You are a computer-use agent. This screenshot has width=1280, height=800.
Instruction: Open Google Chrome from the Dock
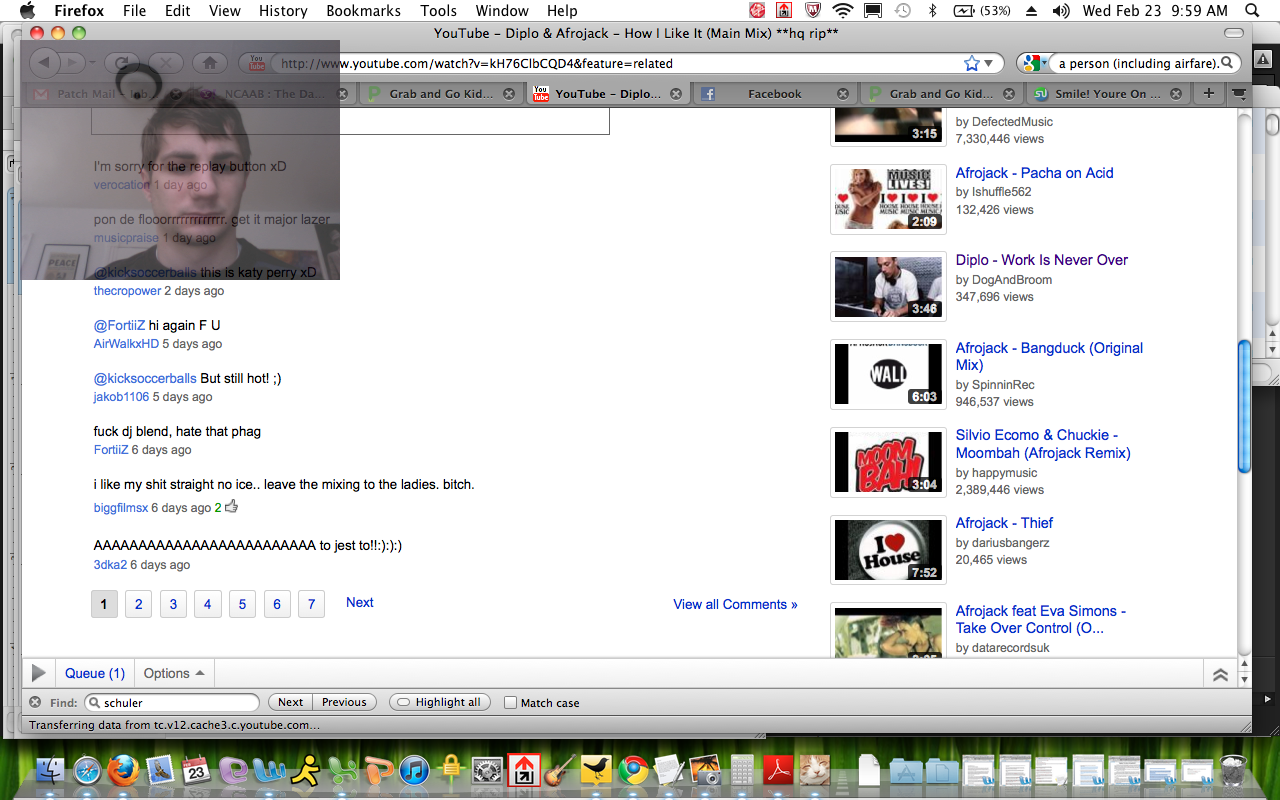point(632,770)
